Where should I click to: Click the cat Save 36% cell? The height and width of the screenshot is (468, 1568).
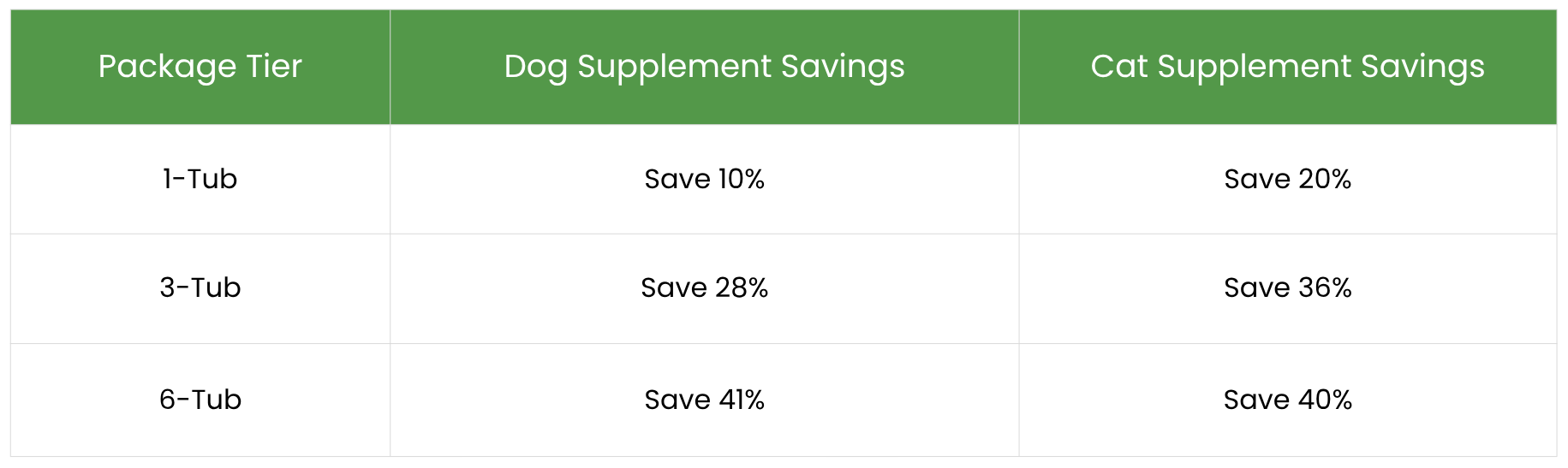pos(1287,287)
